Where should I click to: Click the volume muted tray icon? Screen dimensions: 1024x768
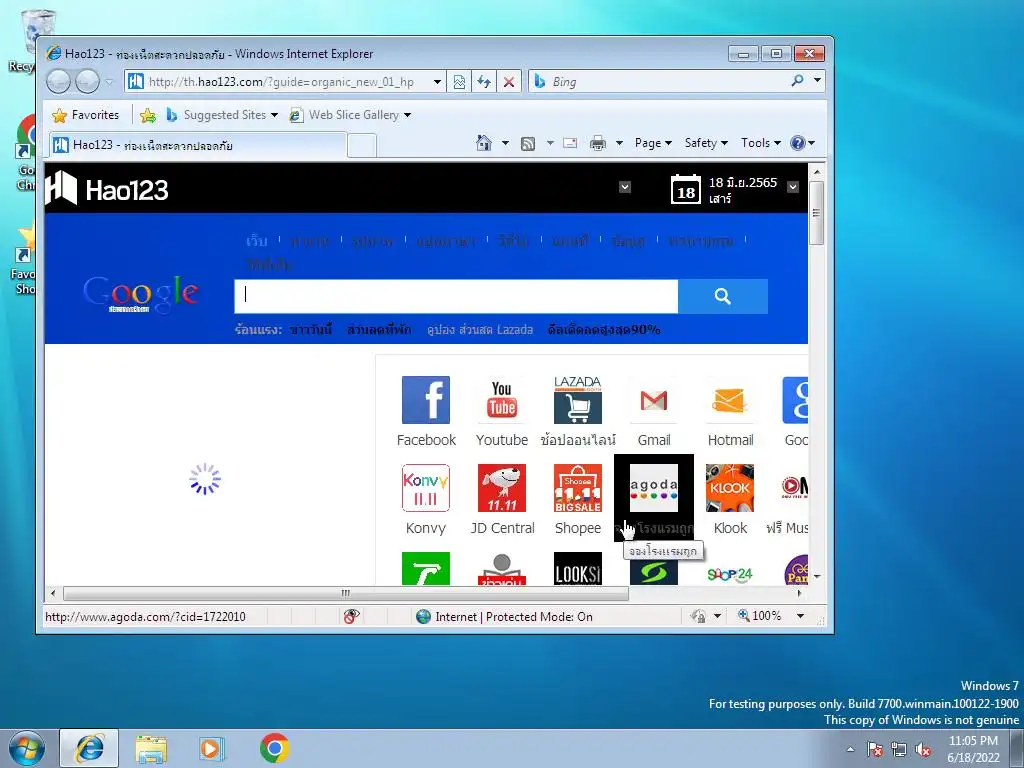pos(923,750)
